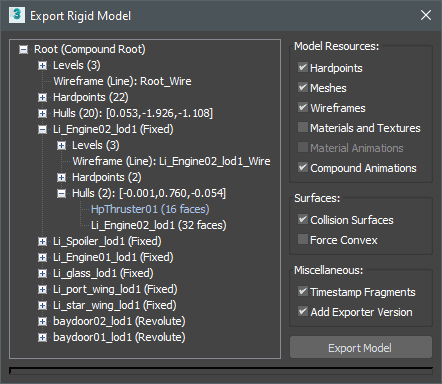Select Li_Engine02_lod1 (32 faces) hull
The width and height of the screenshot is (442, 384).
coord(159,225)
